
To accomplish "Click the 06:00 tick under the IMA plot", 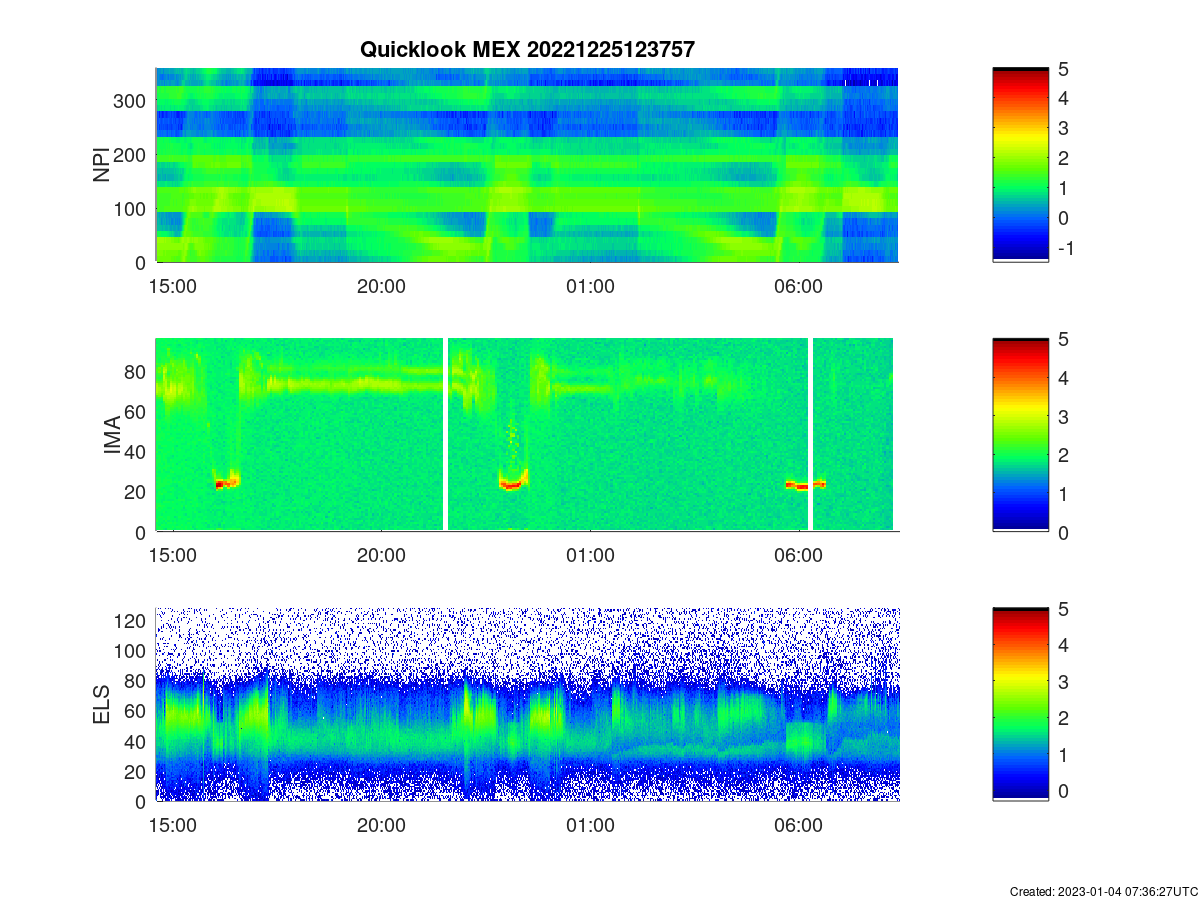I will (799, 555).
